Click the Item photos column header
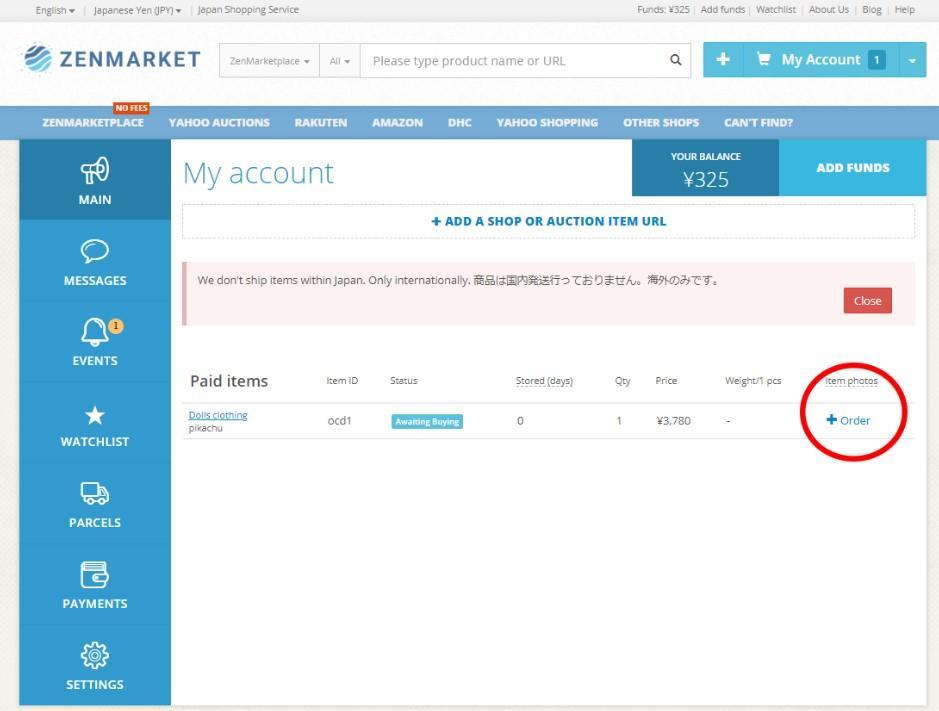The image size is (939, 711). click(851, 381)
